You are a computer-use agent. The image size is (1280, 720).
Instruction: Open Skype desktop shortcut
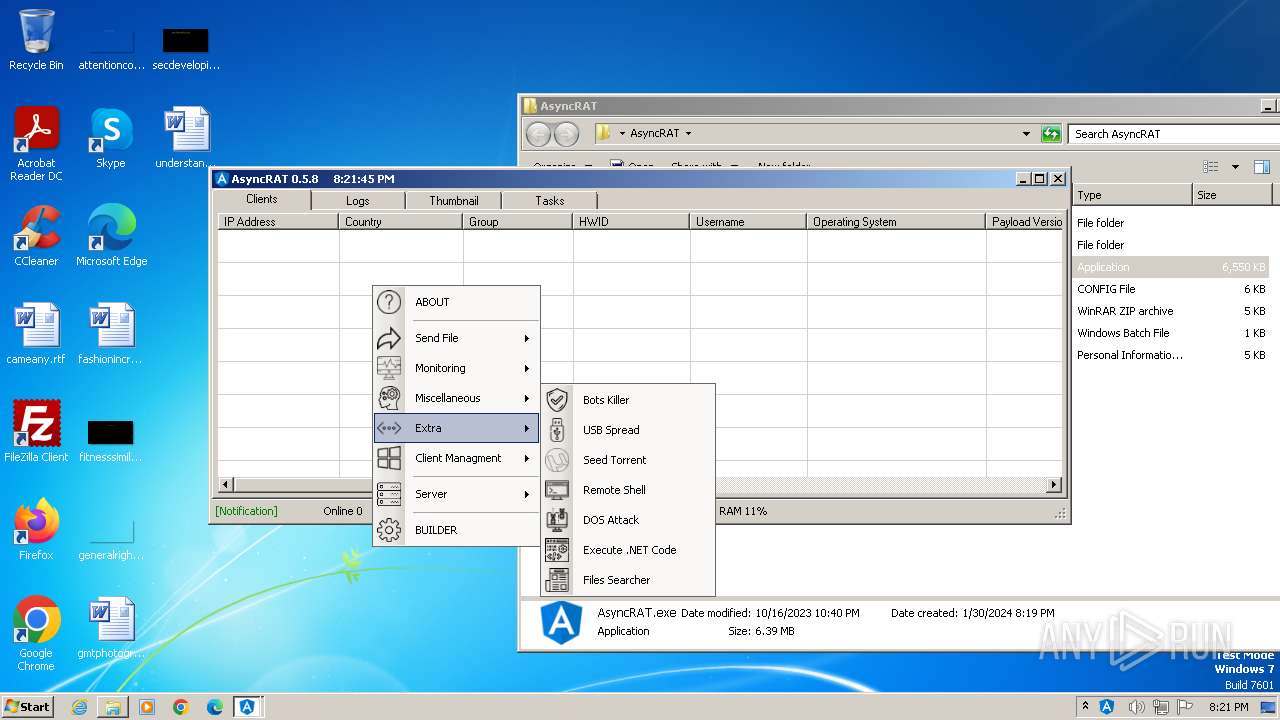click(110, 138)
